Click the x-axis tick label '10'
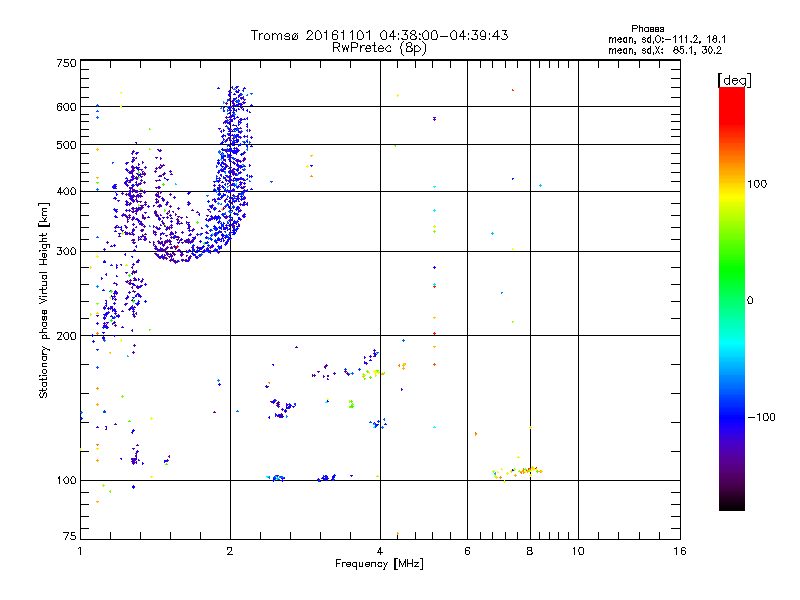 click(x=578, y=551)
